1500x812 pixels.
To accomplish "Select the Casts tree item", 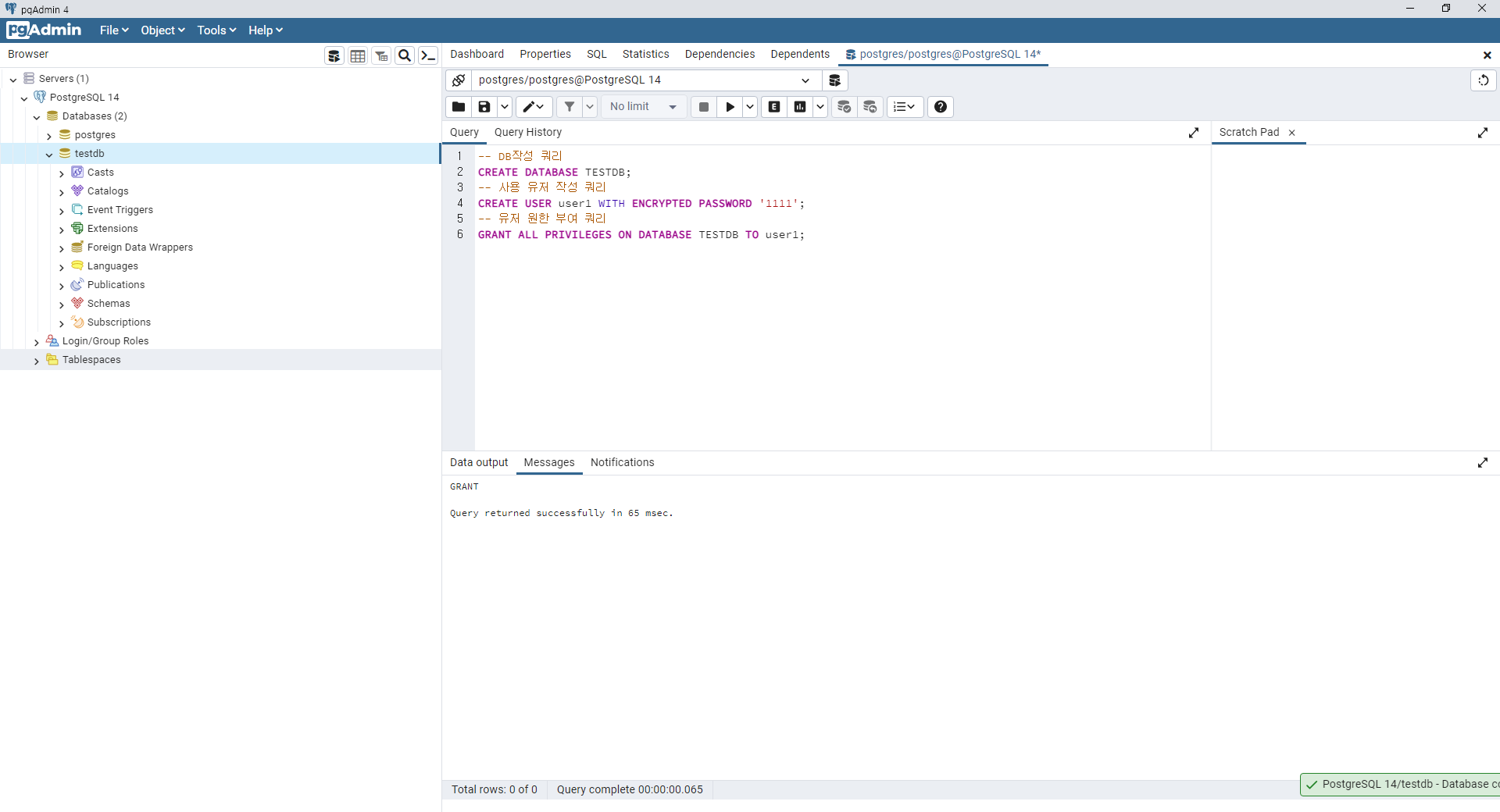I will (x=100, y=173).
